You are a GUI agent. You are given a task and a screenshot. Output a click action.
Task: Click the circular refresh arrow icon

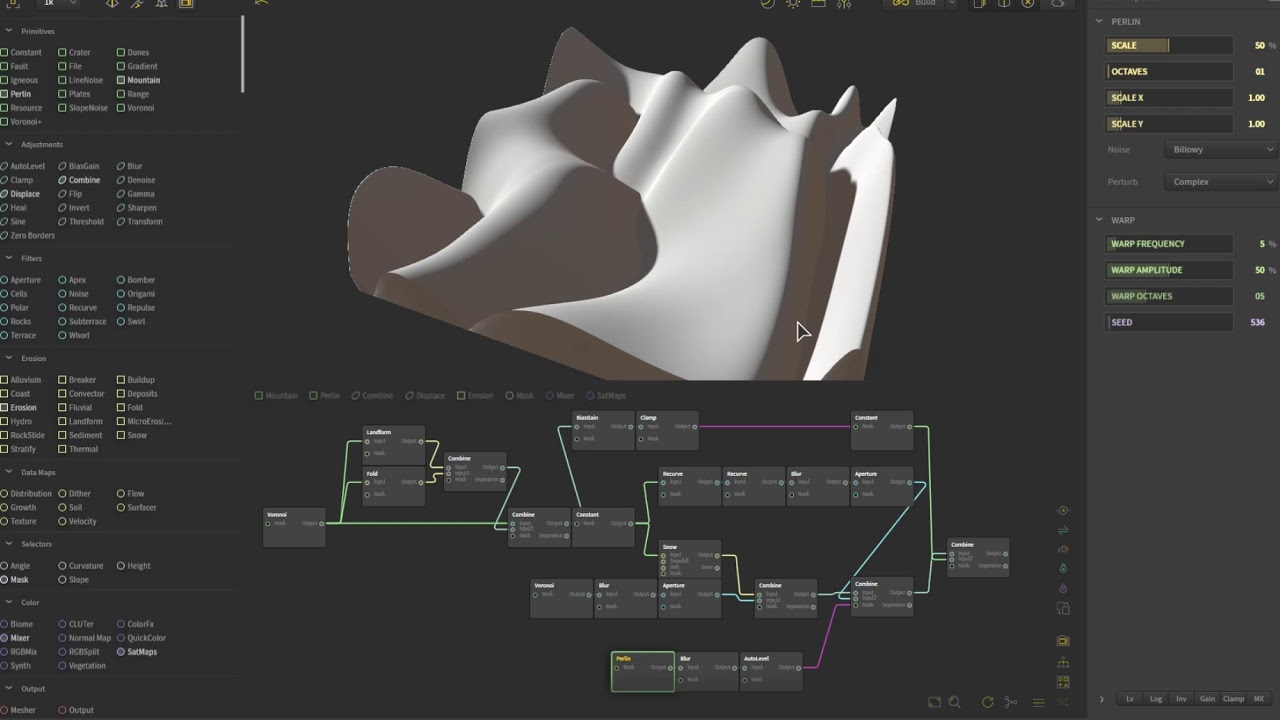tap(987, 702)
